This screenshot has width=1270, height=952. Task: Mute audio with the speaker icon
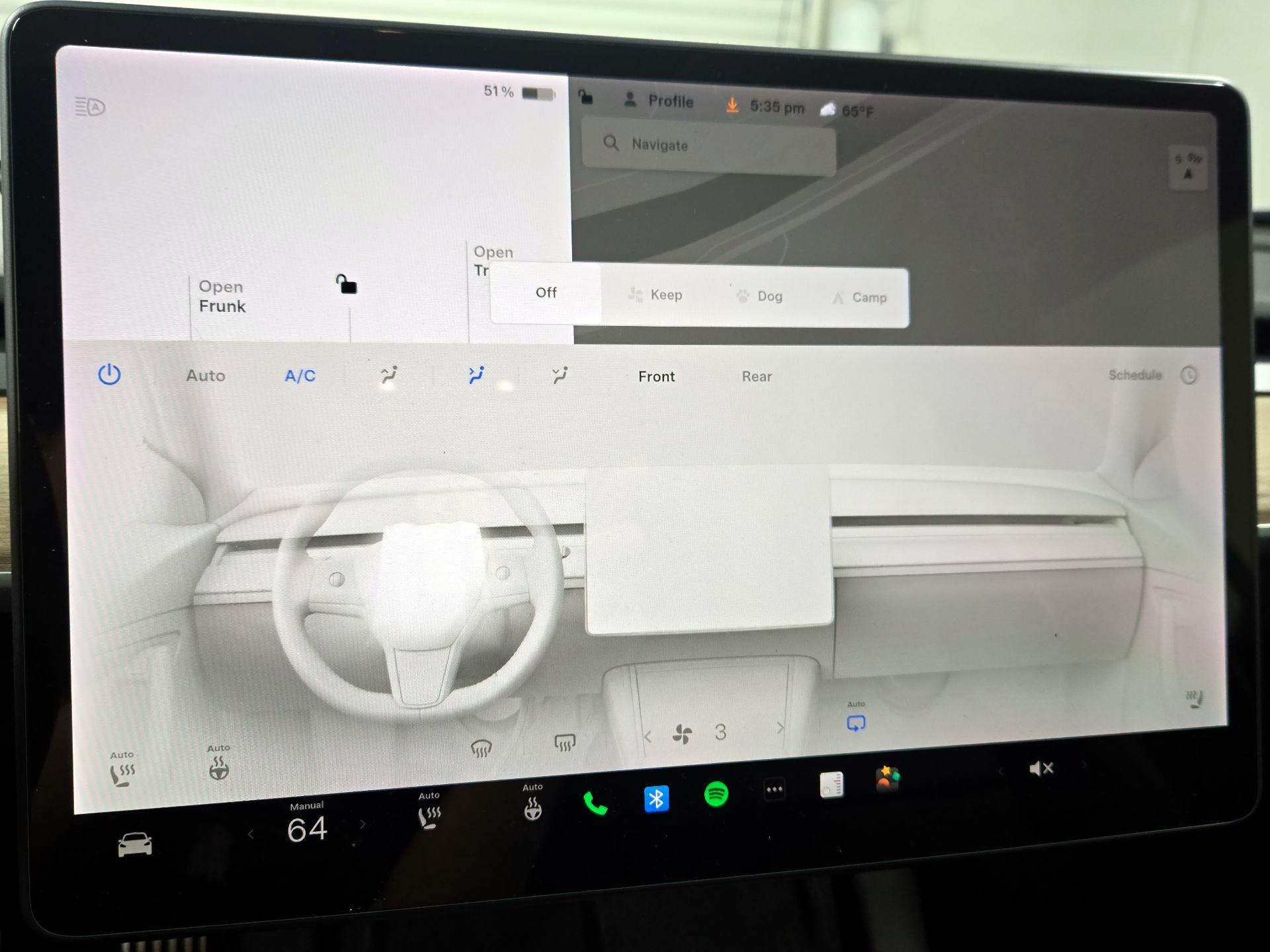click(x=1041, y=768)
